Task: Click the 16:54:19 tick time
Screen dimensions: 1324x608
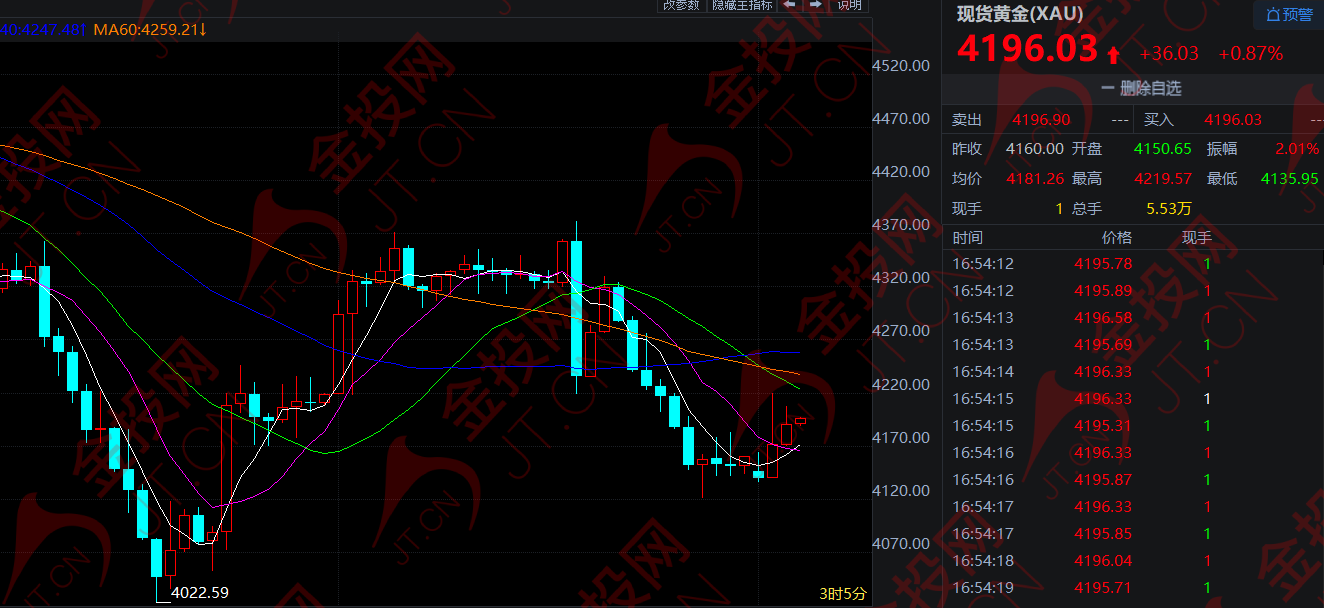Action: tap(983, 588)
